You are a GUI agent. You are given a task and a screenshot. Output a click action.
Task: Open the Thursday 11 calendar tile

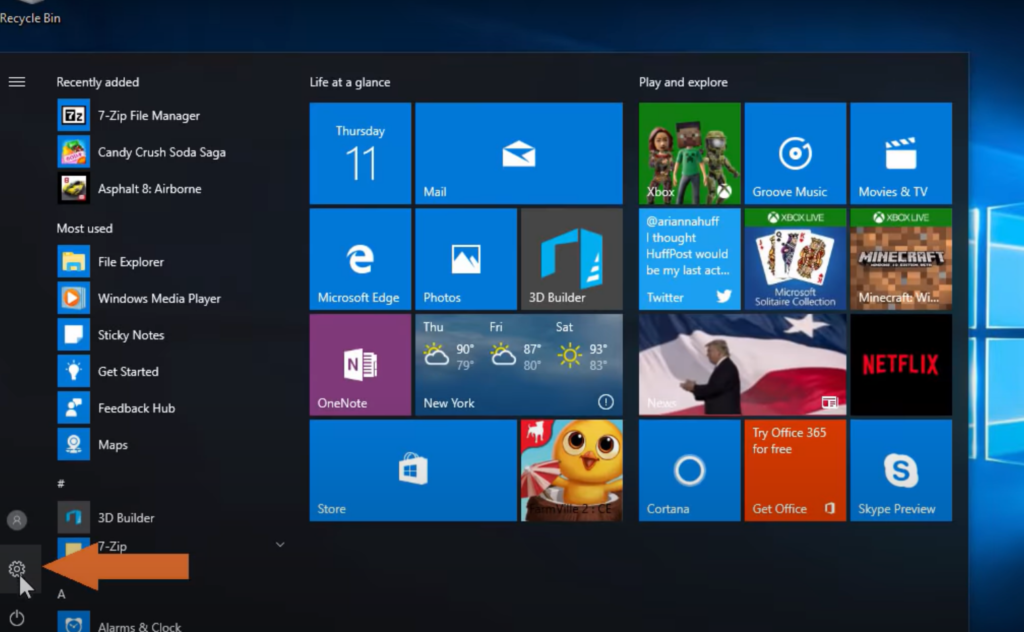coord(360,153)
